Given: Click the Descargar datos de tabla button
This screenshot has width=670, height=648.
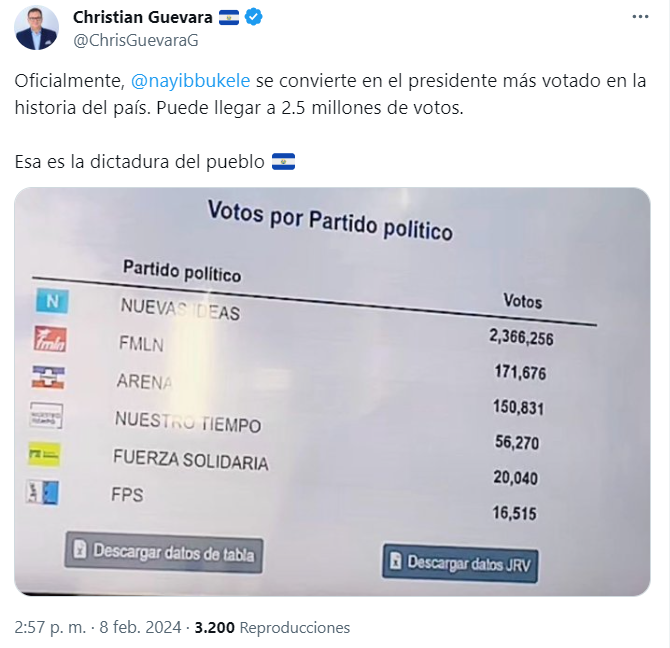Looking at the screenshot, I should (164, 552).
